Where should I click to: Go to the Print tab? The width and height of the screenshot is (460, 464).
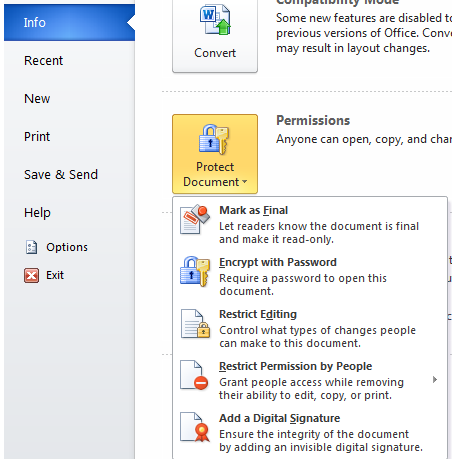[37, 137]
